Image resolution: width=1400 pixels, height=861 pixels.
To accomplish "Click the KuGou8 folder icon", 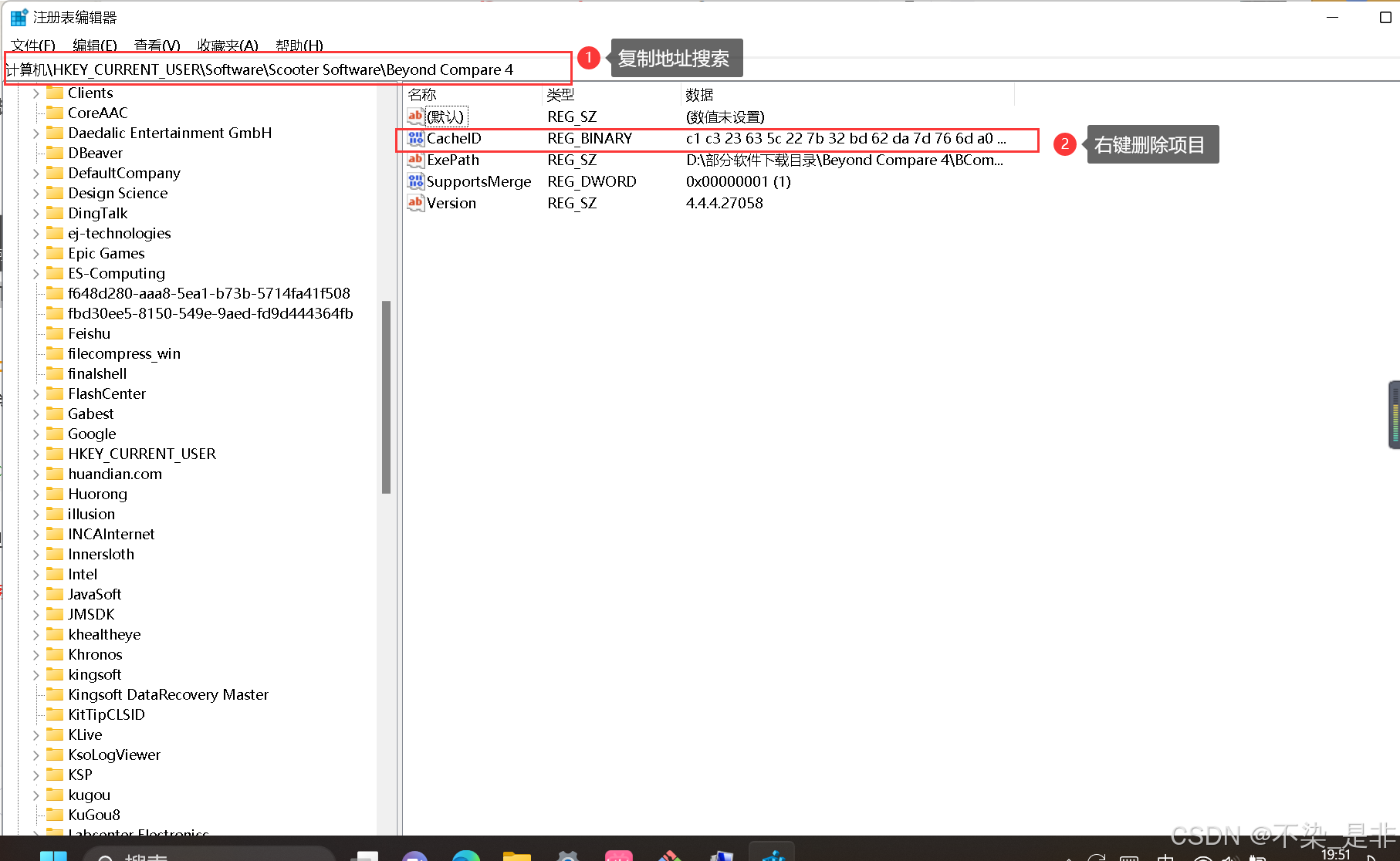I will (55, 815).
